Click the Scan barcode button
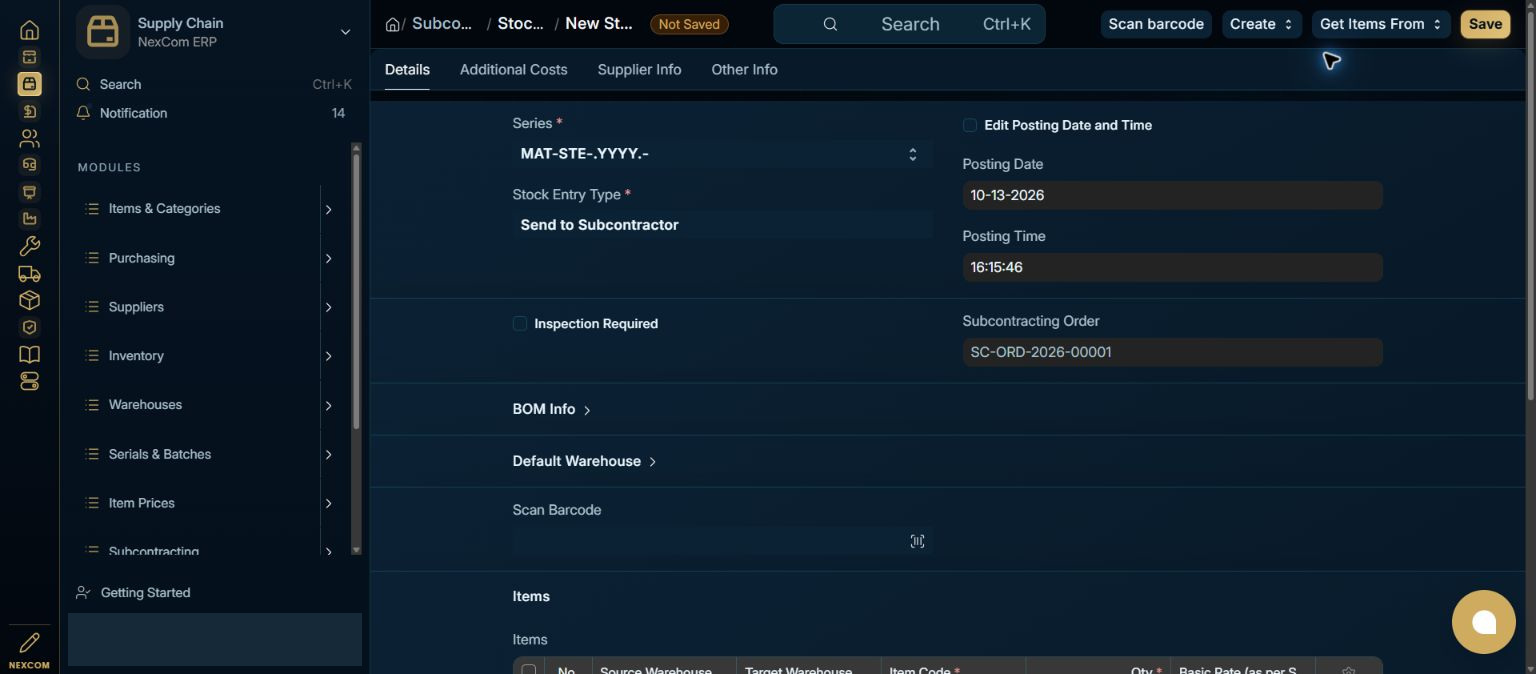This screenshot has height=674, width=1536. [1156, 24]
